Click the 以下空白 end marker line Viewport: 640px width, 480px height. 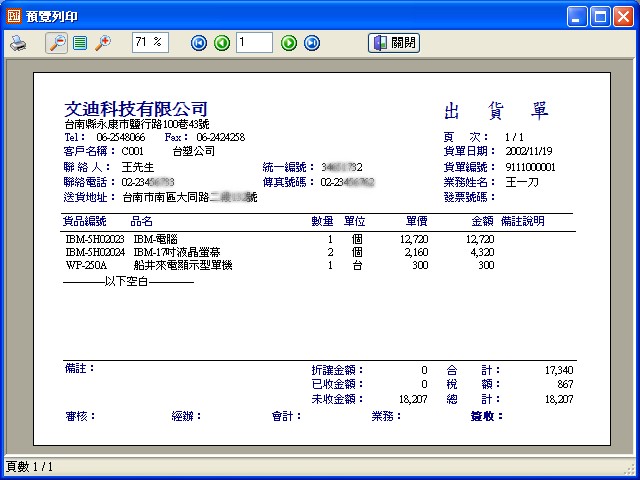click(129, 282)
